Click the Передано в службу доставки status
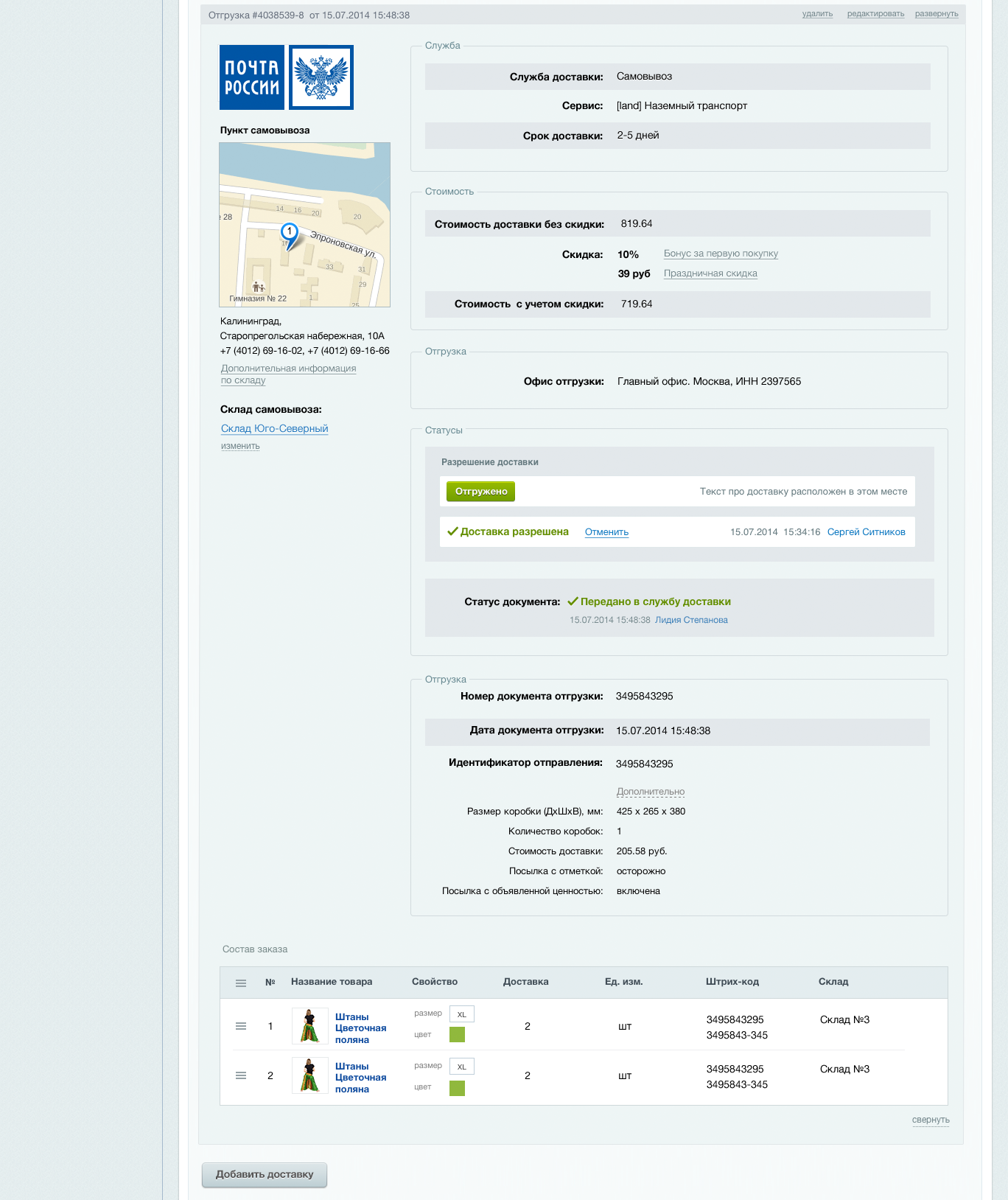 [656, 602]
